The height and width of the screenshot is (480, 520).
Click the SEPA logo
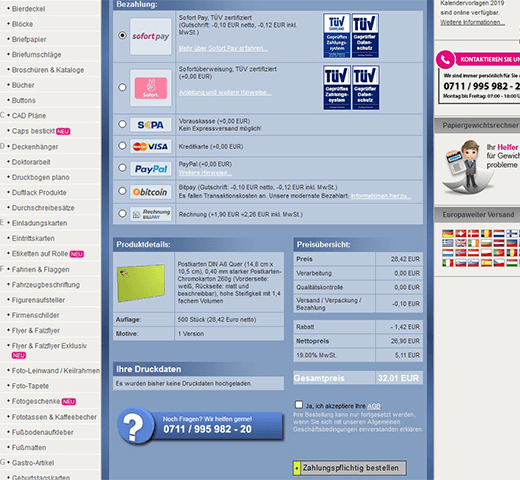[x=151, y=125]
